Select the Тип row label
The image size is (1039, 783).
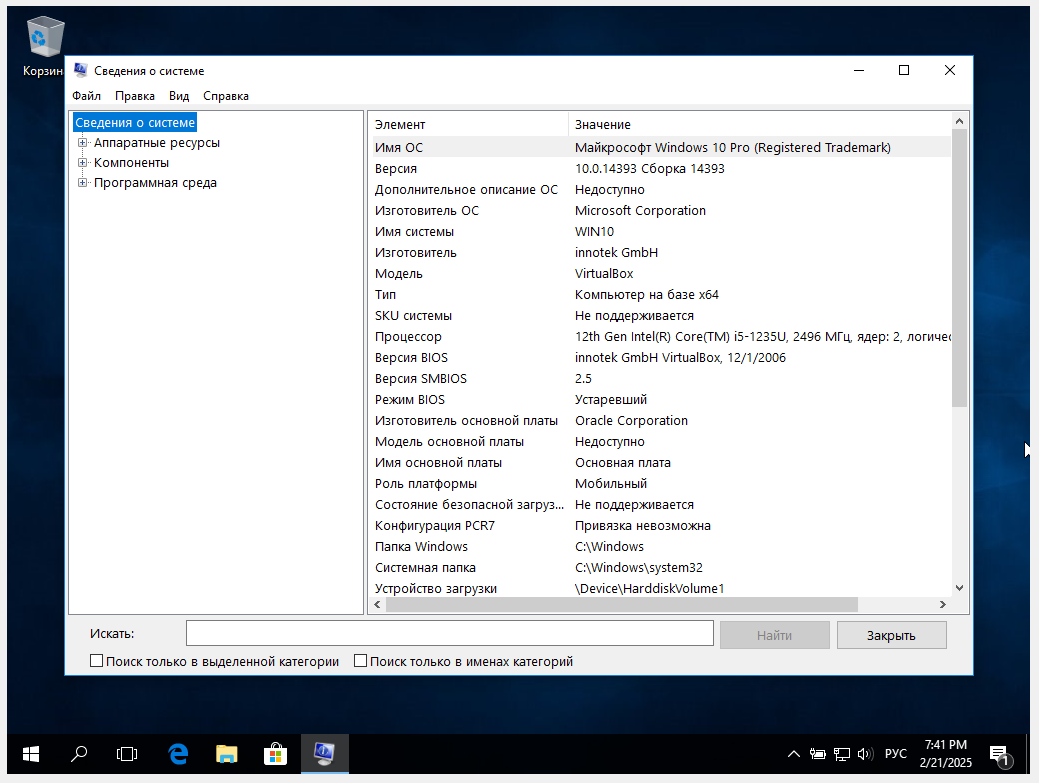pyautogui.click(x=385, y=295)
